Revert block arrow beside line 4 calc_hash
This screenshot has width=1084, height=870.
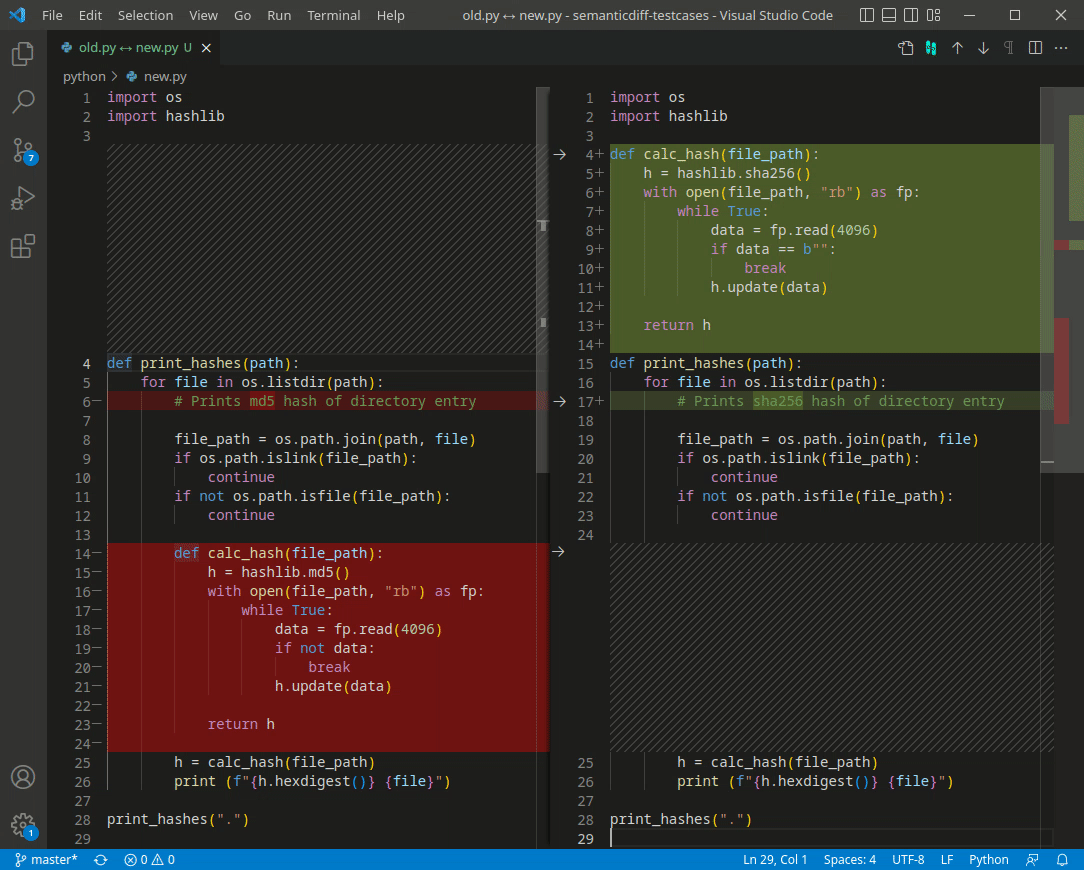tap(560, 154)
